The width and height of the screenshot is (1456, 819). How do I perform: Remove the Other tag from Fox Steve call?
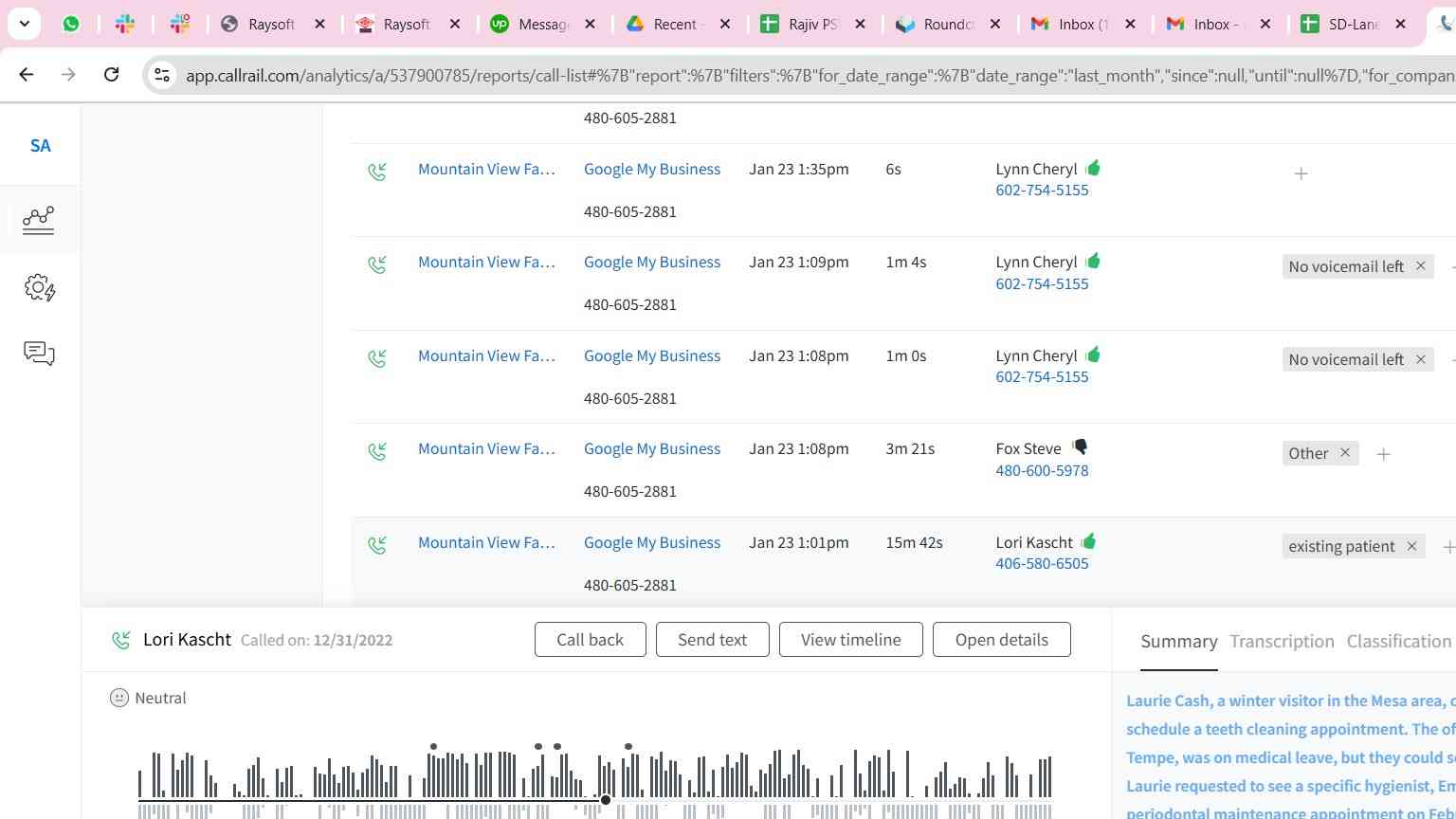pos(1345,453)
